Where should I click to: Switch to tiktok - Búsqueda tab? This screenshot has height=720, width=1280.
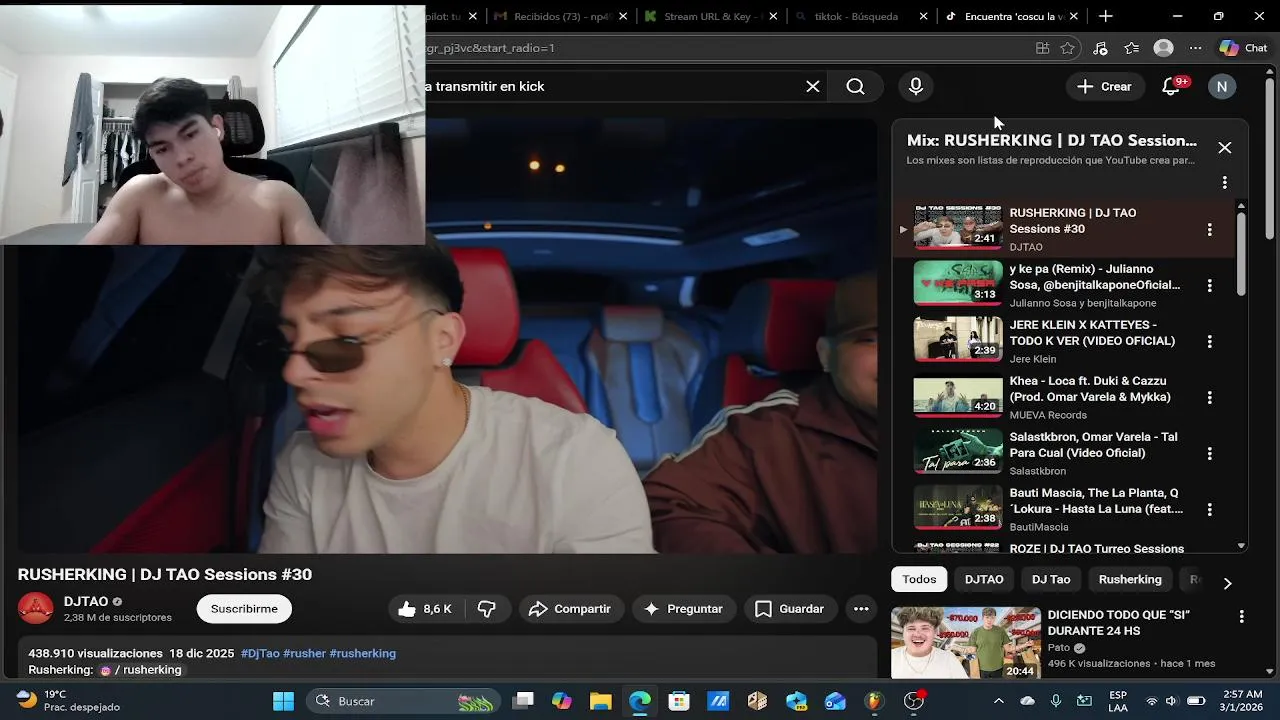(860, 16)
